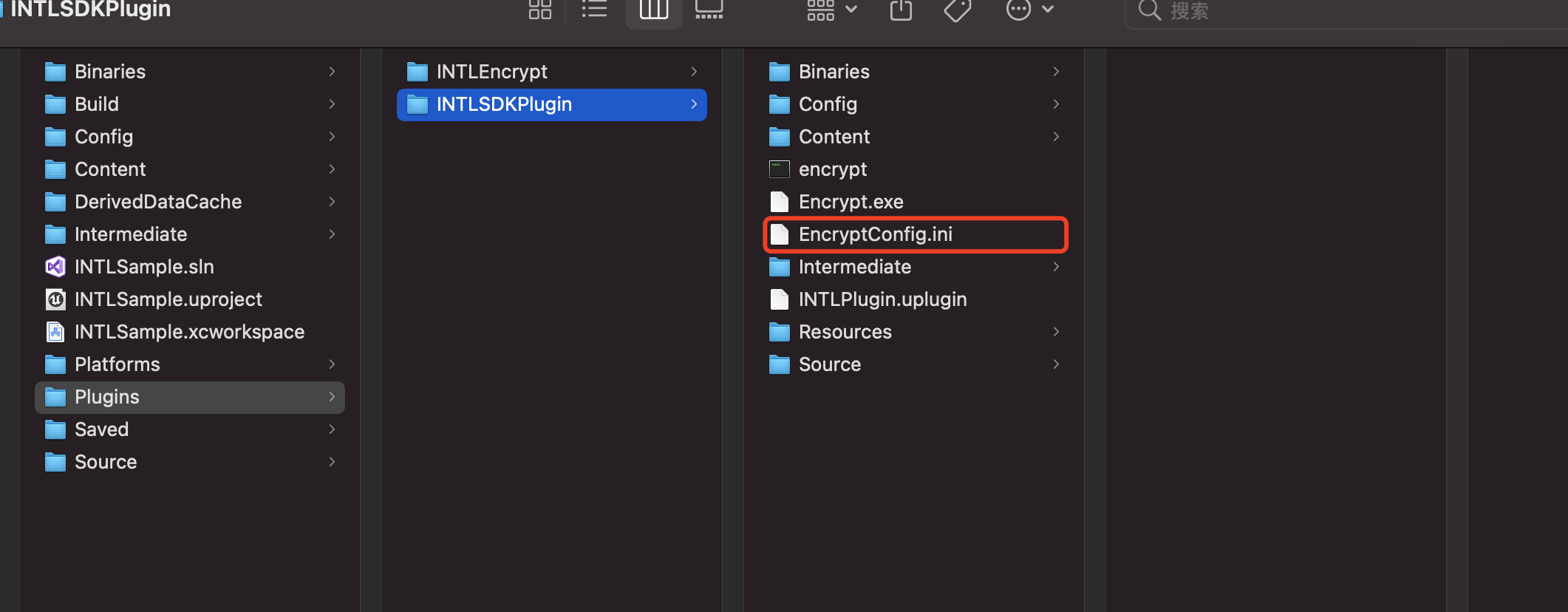The image size is (1568, 612).
Task: Select the Source folder in third column
Action: [914, 364]
